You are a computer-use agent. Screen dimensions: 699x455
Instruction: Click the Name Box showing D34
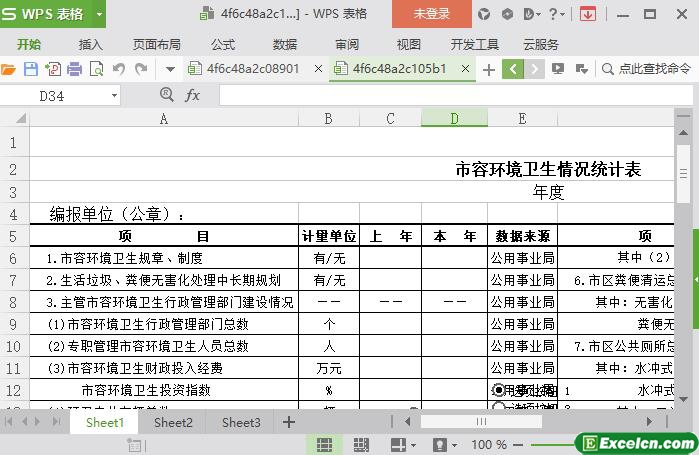click(x=51, y=95)
